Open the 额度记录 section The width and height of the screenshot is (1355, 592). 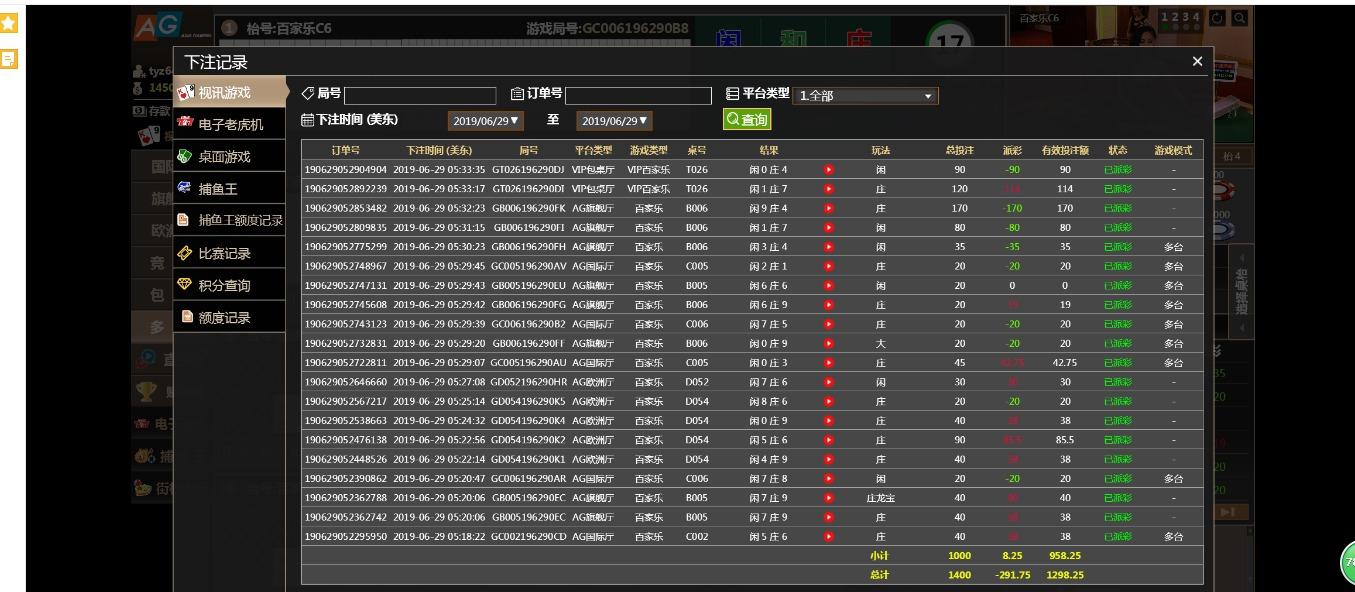pos(224,318)
